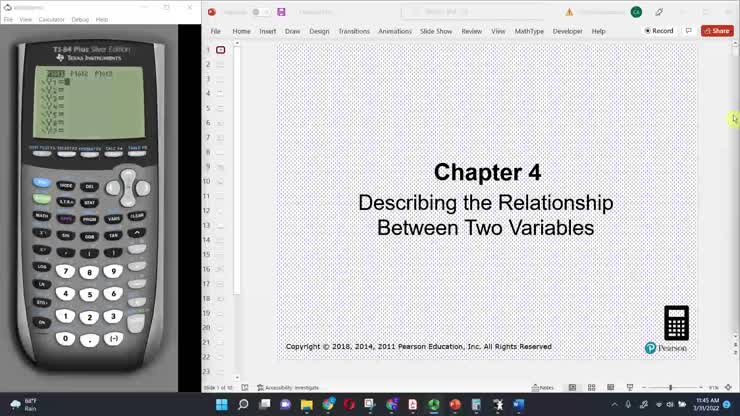Open the Windows Start menu
The image size is (740, 416).
pyautogui.click(x=221, y=405)
